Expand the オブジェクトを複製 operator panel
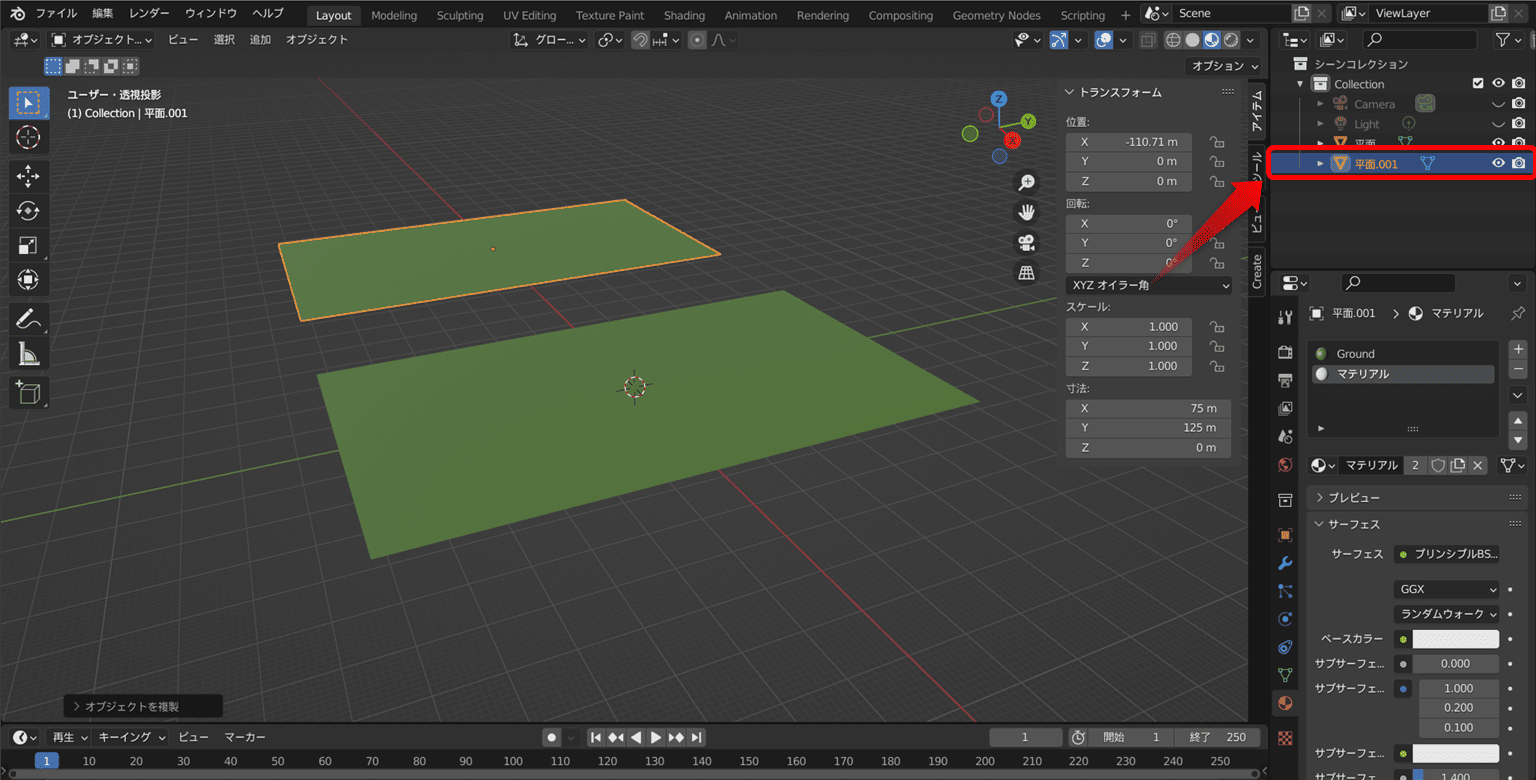 click(143, 706)
